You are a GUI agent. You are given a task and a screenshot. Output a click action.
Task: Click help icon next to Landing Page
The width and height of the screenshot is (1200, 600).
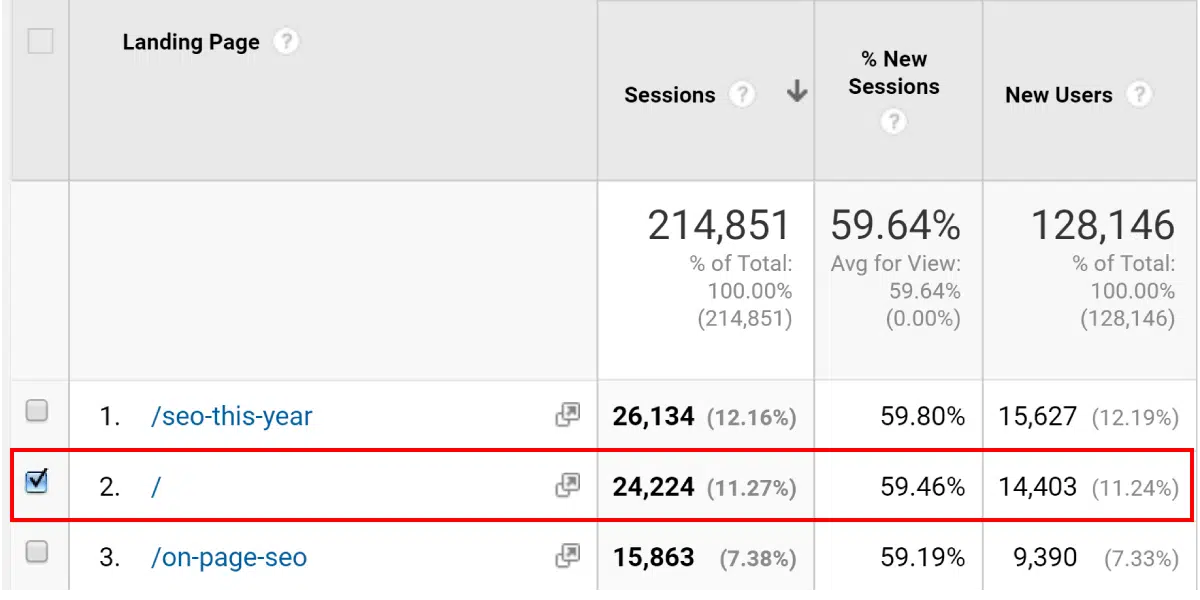tap(286, 42)
